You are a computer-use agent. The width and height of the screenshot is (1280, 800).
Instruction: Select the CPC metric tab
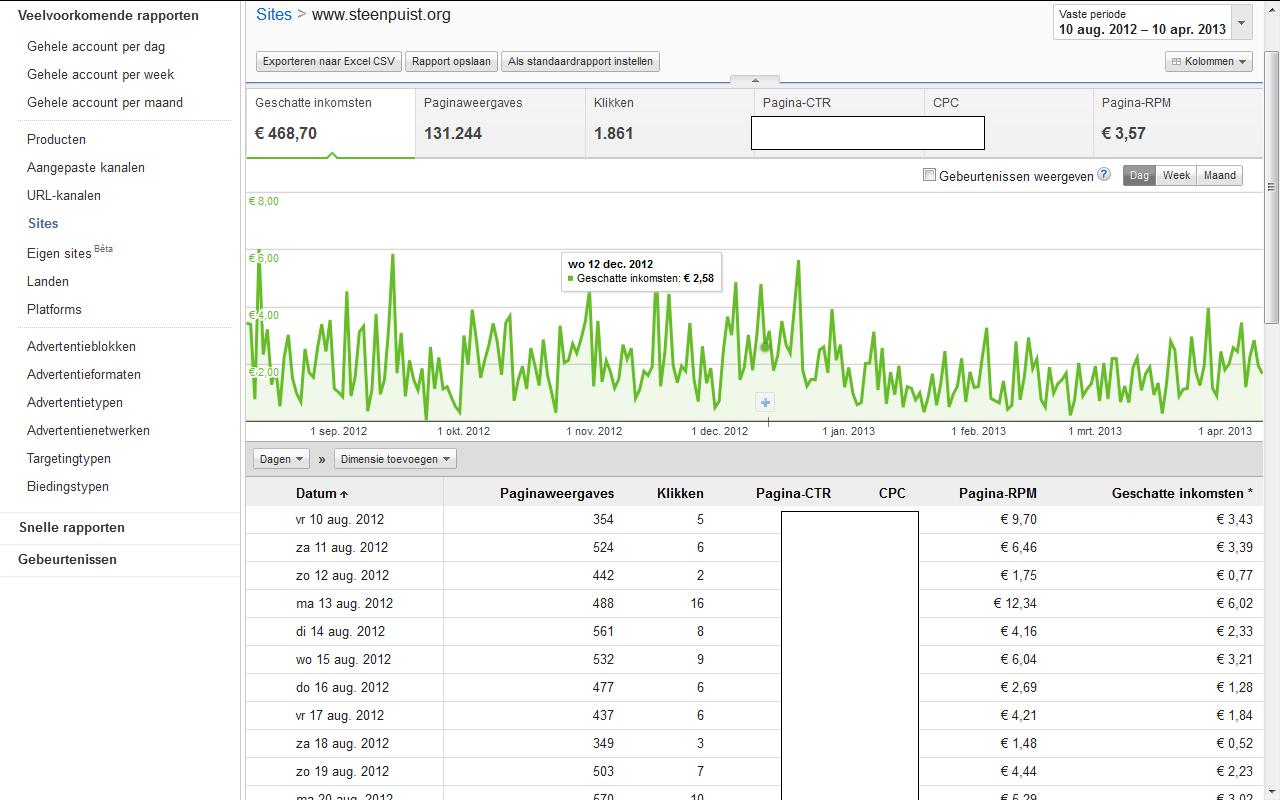click(1008, 123)
